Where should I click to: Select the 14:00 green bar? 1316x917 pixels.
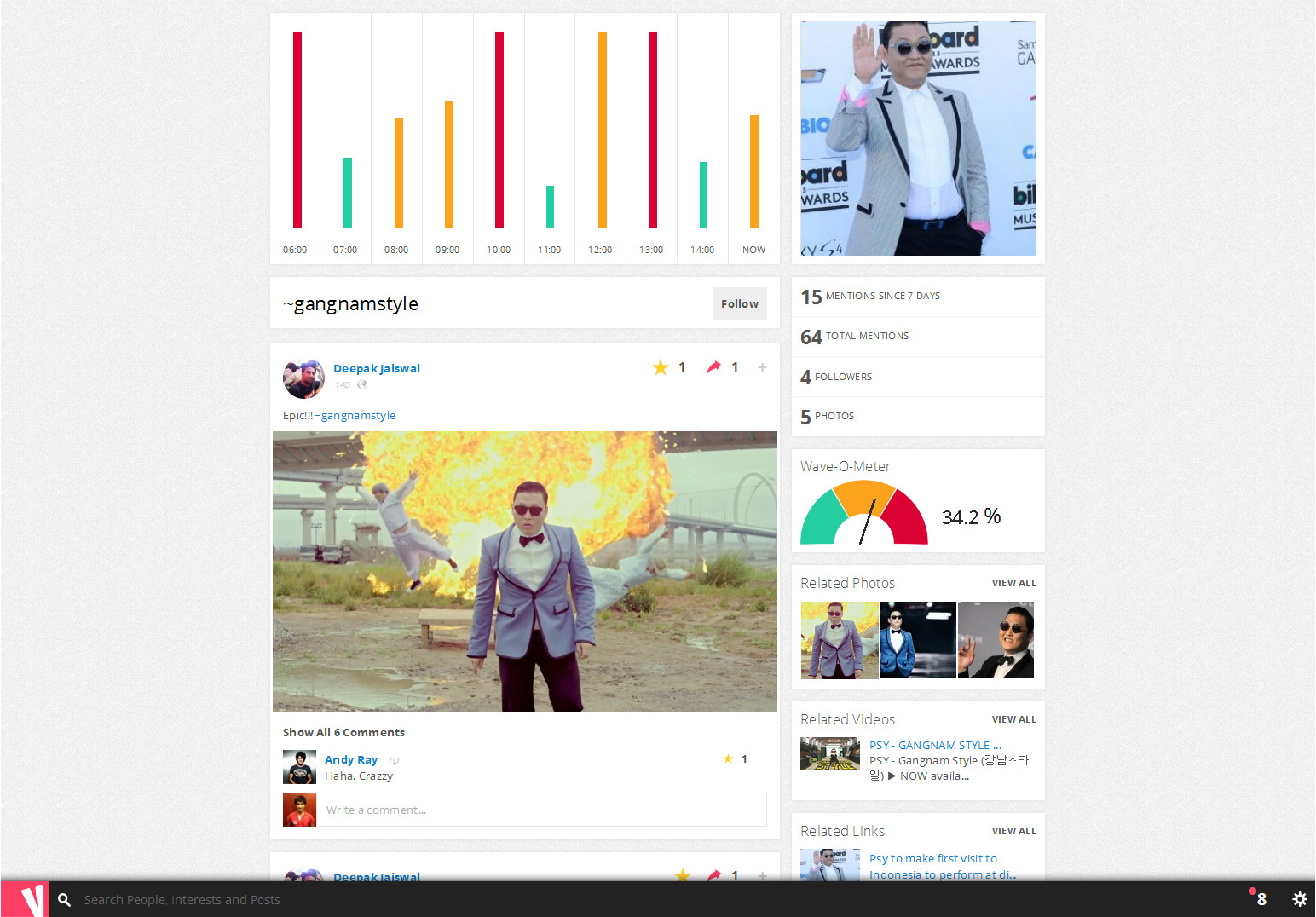(704, 195)
